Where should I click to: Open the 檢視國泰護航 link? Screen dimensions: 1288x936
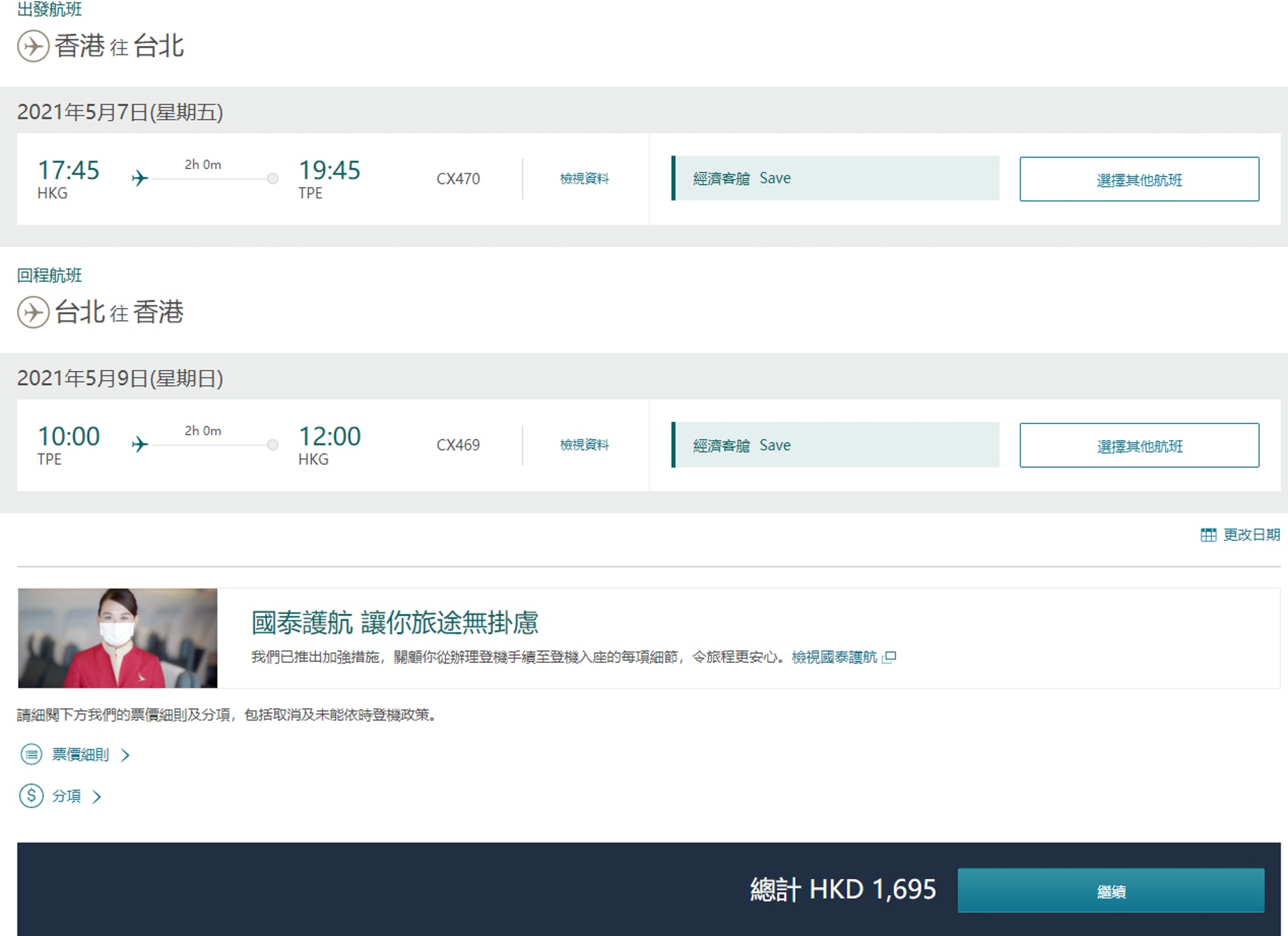(x=834, y=657)
